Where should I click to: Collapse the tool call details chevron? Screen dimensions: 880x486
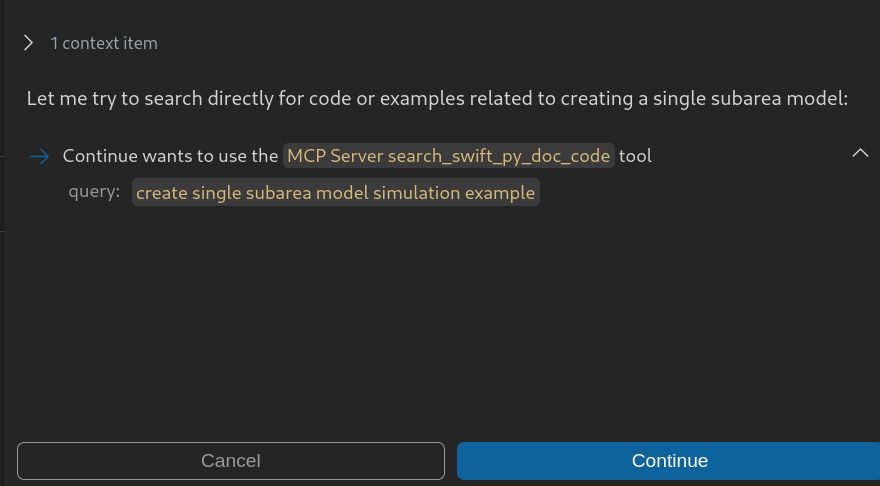(x=859, y=153)
